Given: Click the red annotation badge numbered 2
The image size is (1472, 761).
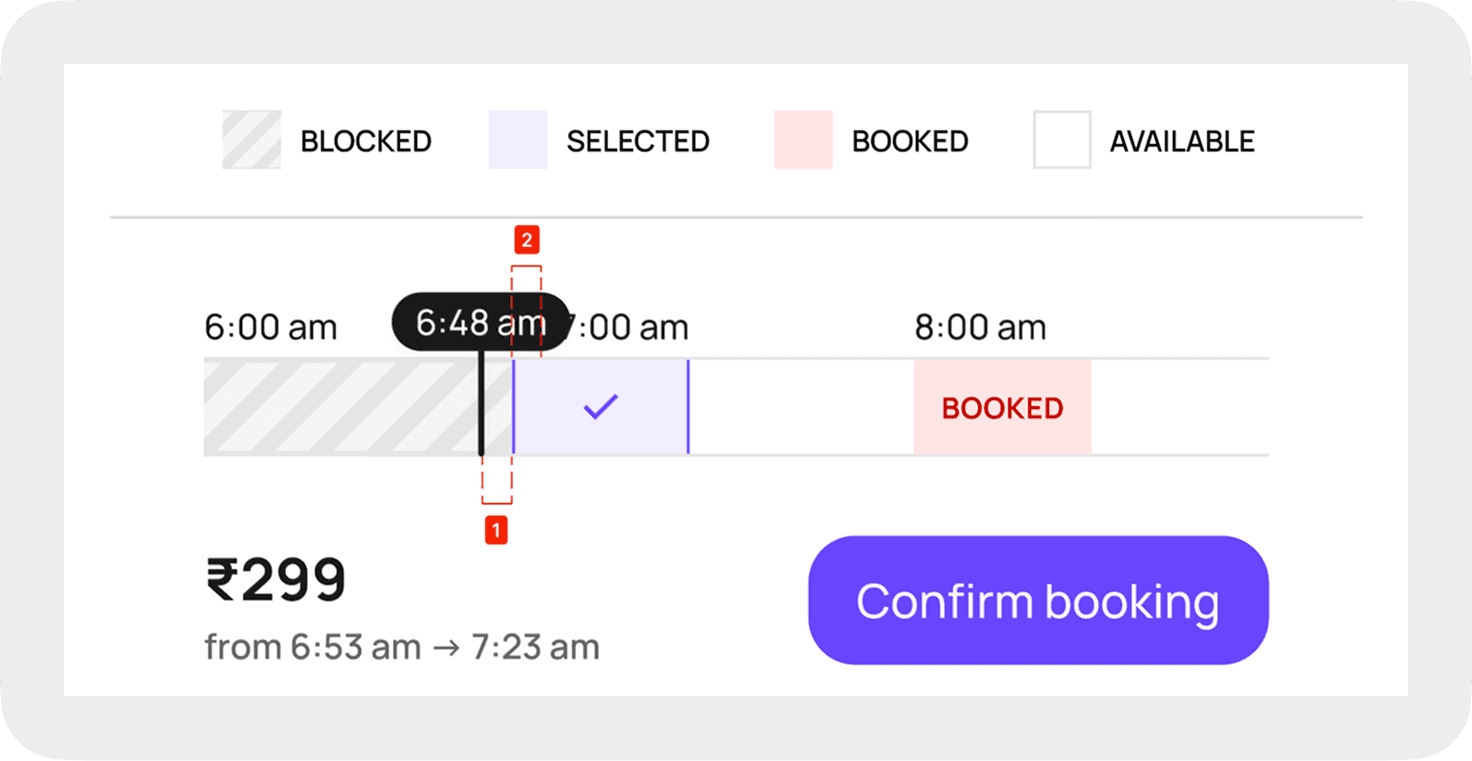Looking at the screenshot, I should click(526, 240).
